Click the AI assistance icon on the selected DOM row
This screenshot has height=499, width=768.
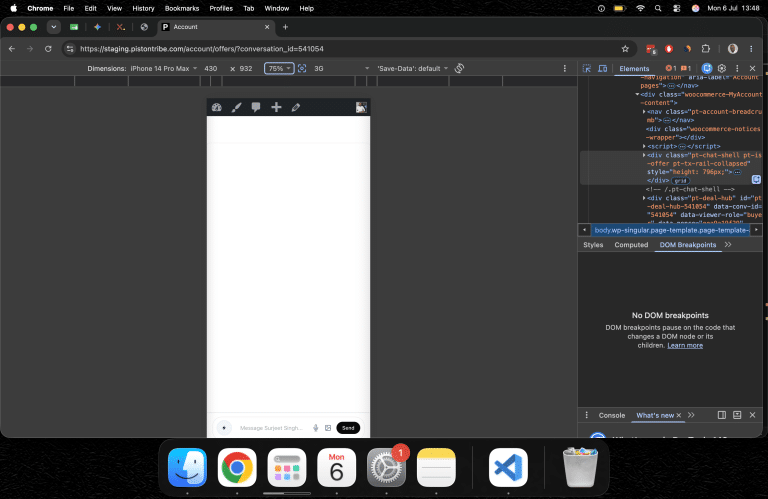tap(756, 180)
